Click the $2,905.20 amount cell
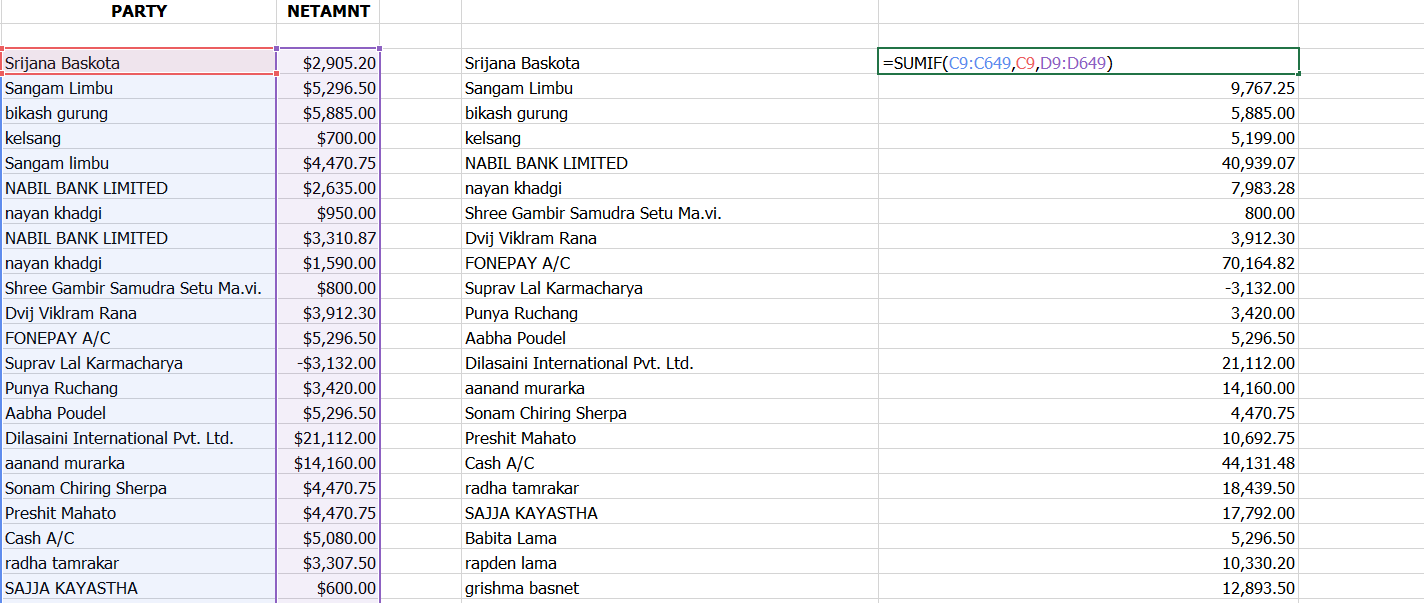The height and width of the screenshot is (603, 1424). [x=328, y=62]
